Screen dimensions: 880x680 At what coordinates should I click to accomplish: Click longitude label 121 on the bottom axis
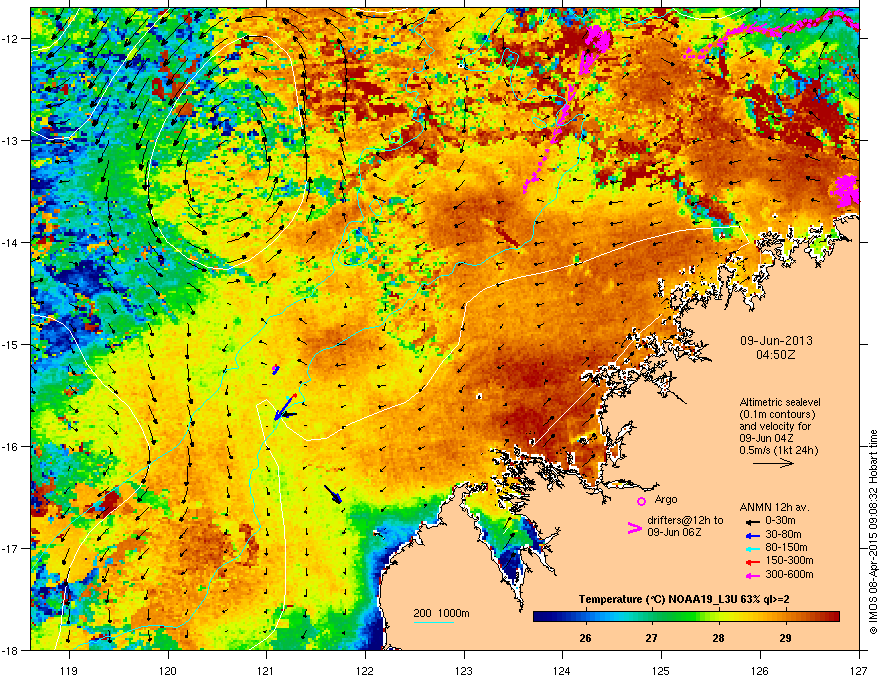[266, 670]
